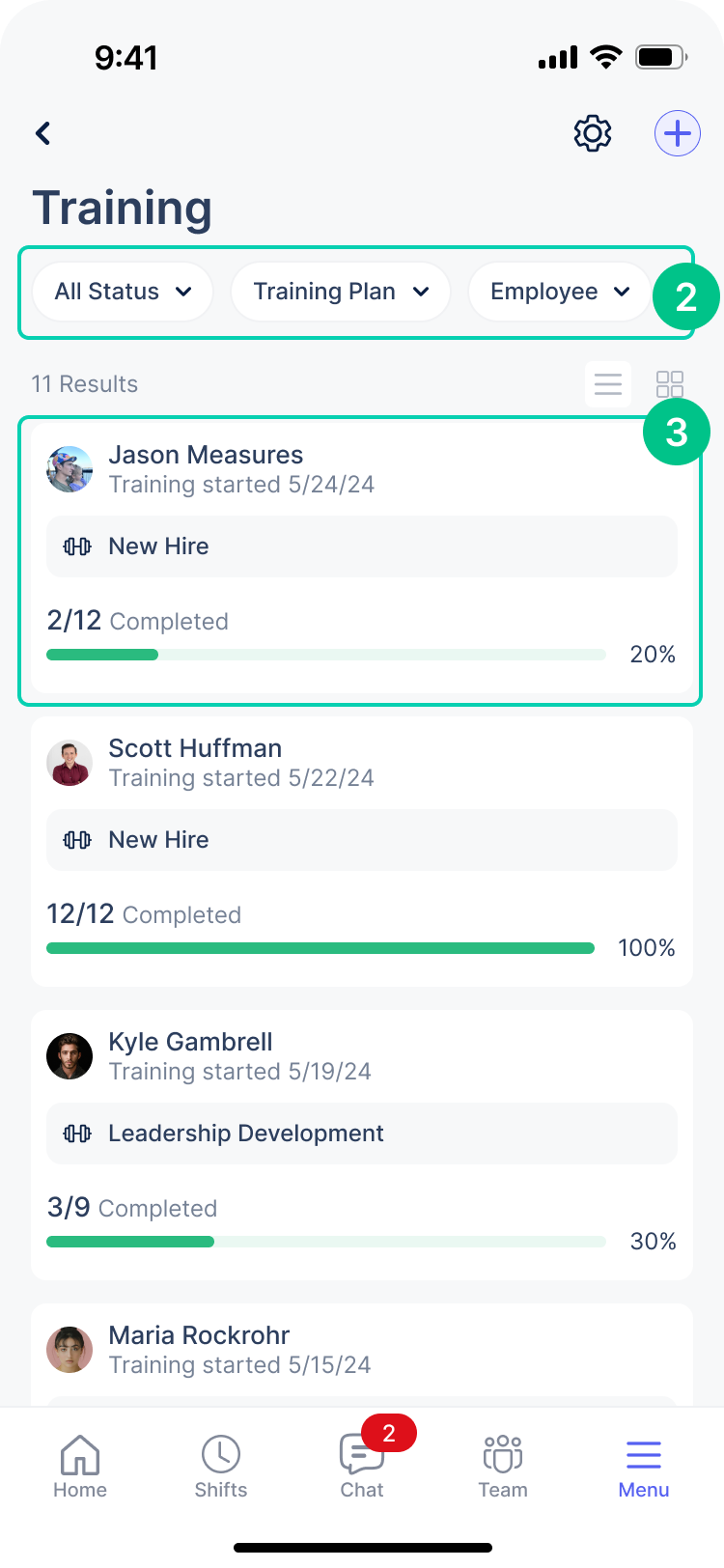
Task: Open the Training Plan dropdown
Action: click(341, 292)
